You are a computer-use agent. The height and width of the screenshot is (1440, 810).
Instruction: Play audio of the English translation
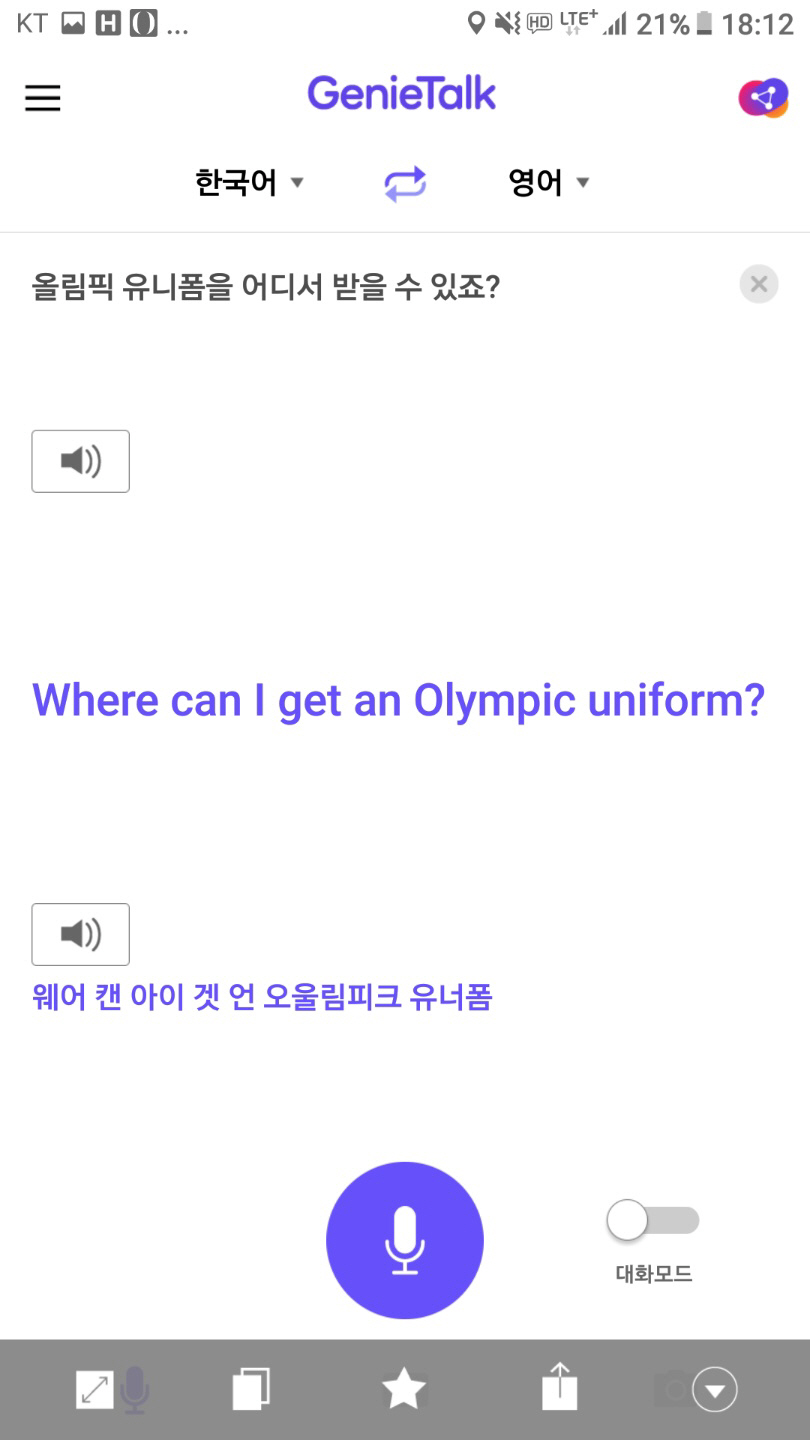(80, 934)
